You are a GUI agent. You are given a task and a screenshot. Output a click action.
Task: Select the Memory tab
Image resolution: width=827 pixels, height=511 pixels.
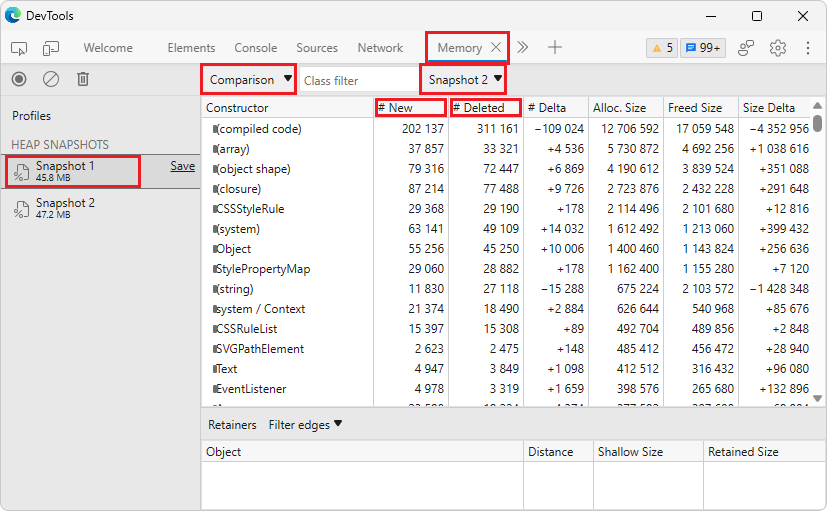point(459,48)
